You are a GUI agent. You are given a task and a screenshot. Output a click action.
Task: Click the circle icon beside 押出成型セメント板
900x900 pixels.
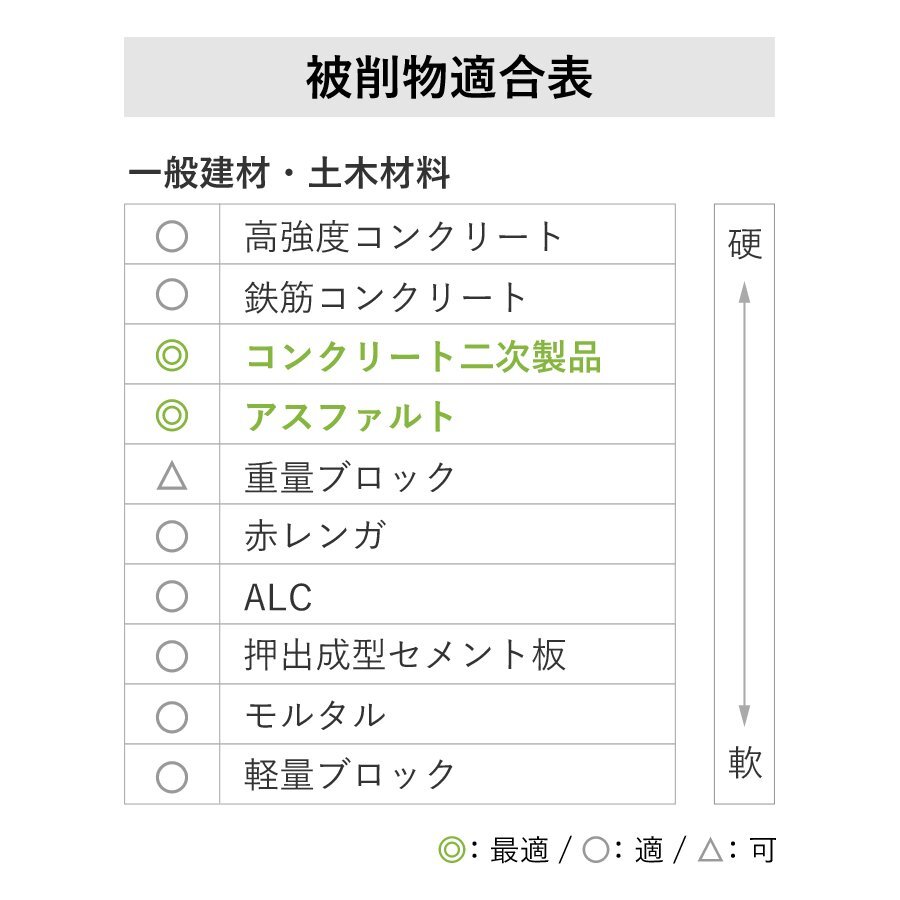[x=172, y=656]
